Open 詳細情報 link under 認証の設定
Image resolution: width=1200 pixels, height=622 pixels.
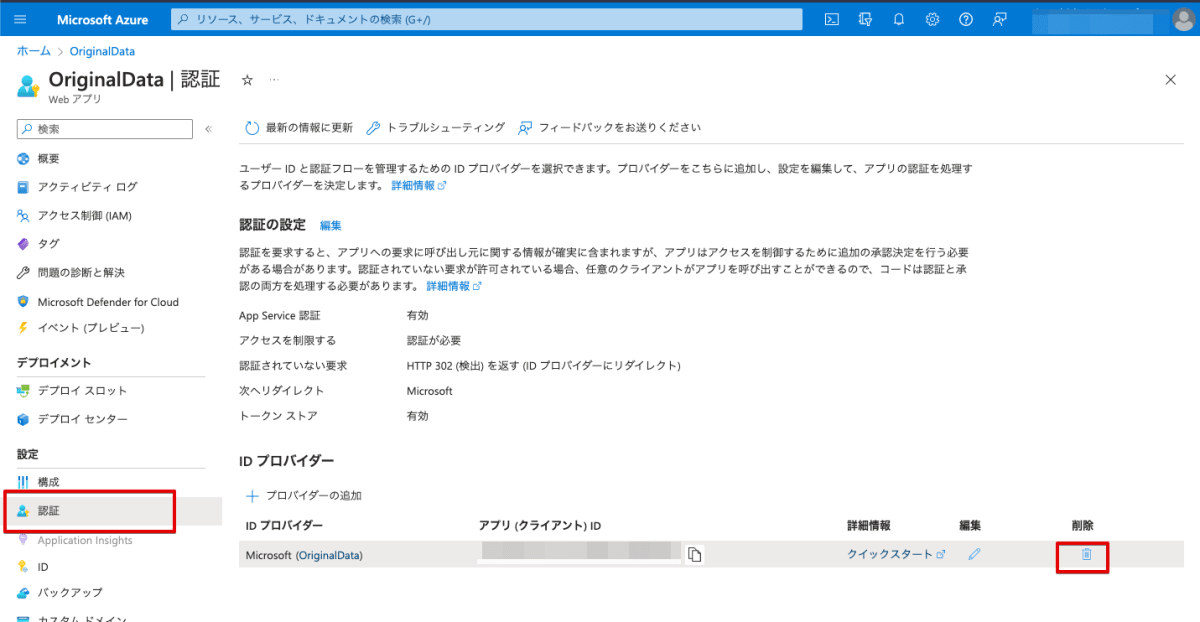454,286
